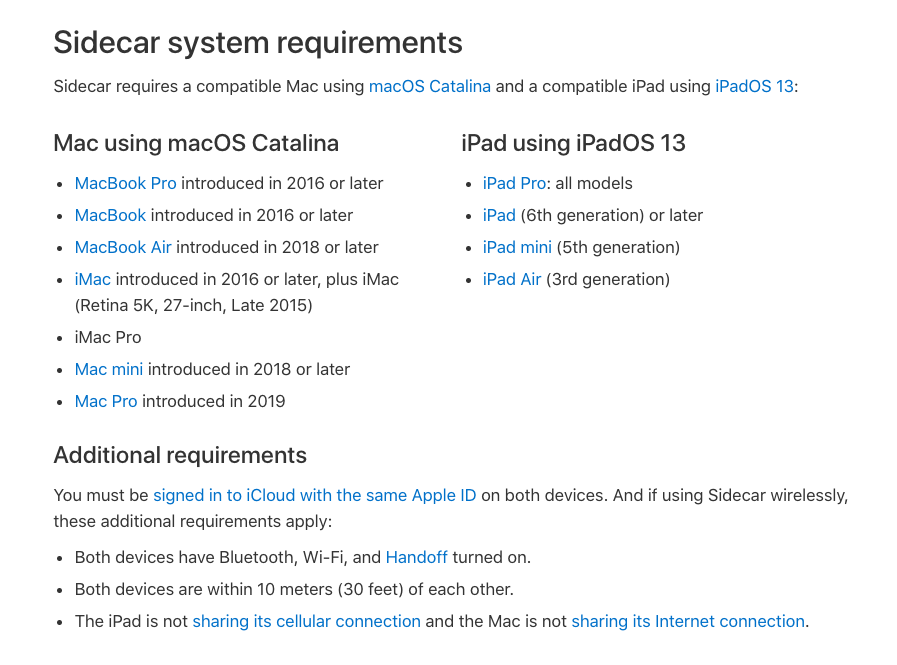Open the macOS Catalina link
The width and height of the screenshot is (897, 665).
coord(429,86)
